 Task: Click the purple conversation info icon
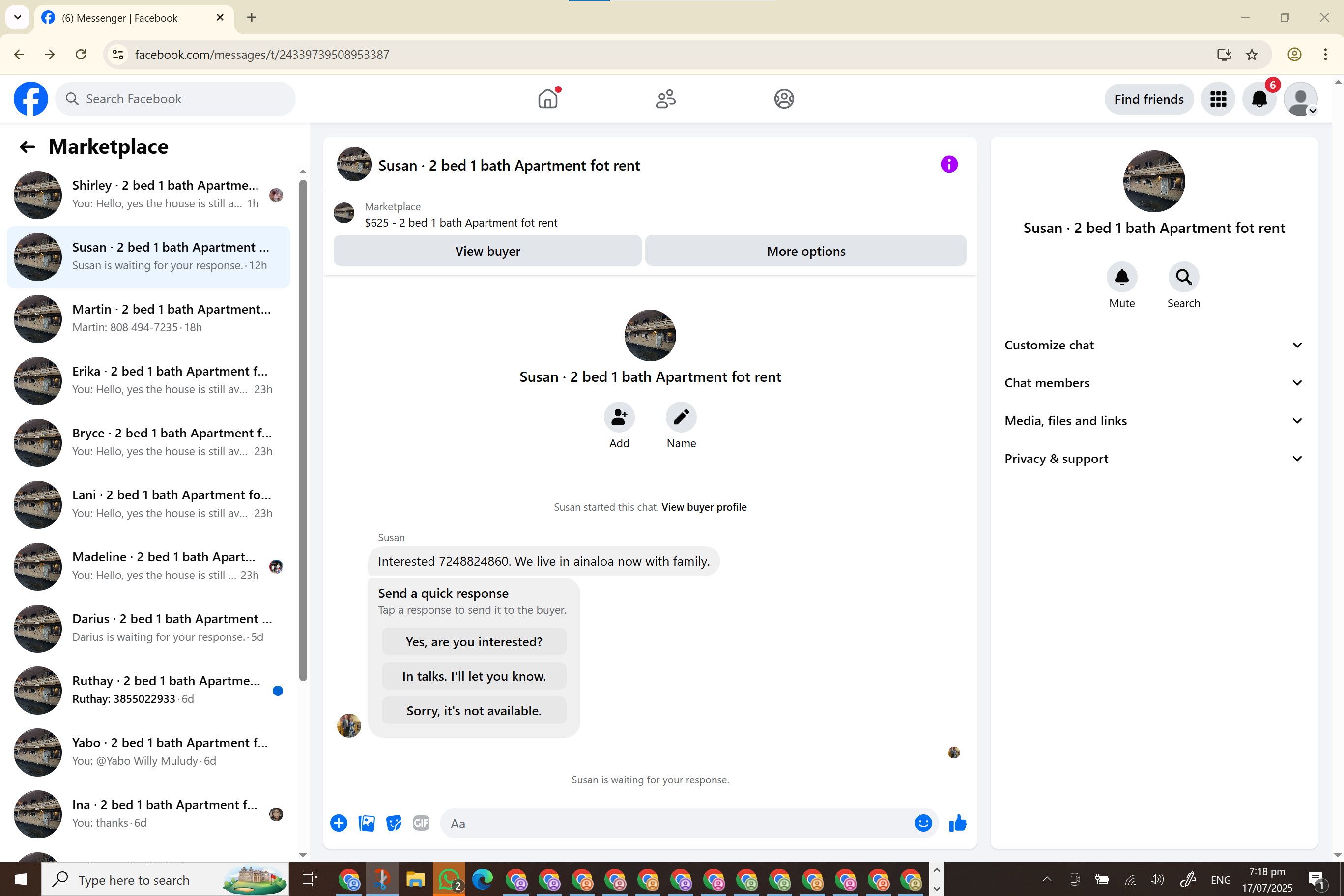pyautogui.click(x=949, y=165)
